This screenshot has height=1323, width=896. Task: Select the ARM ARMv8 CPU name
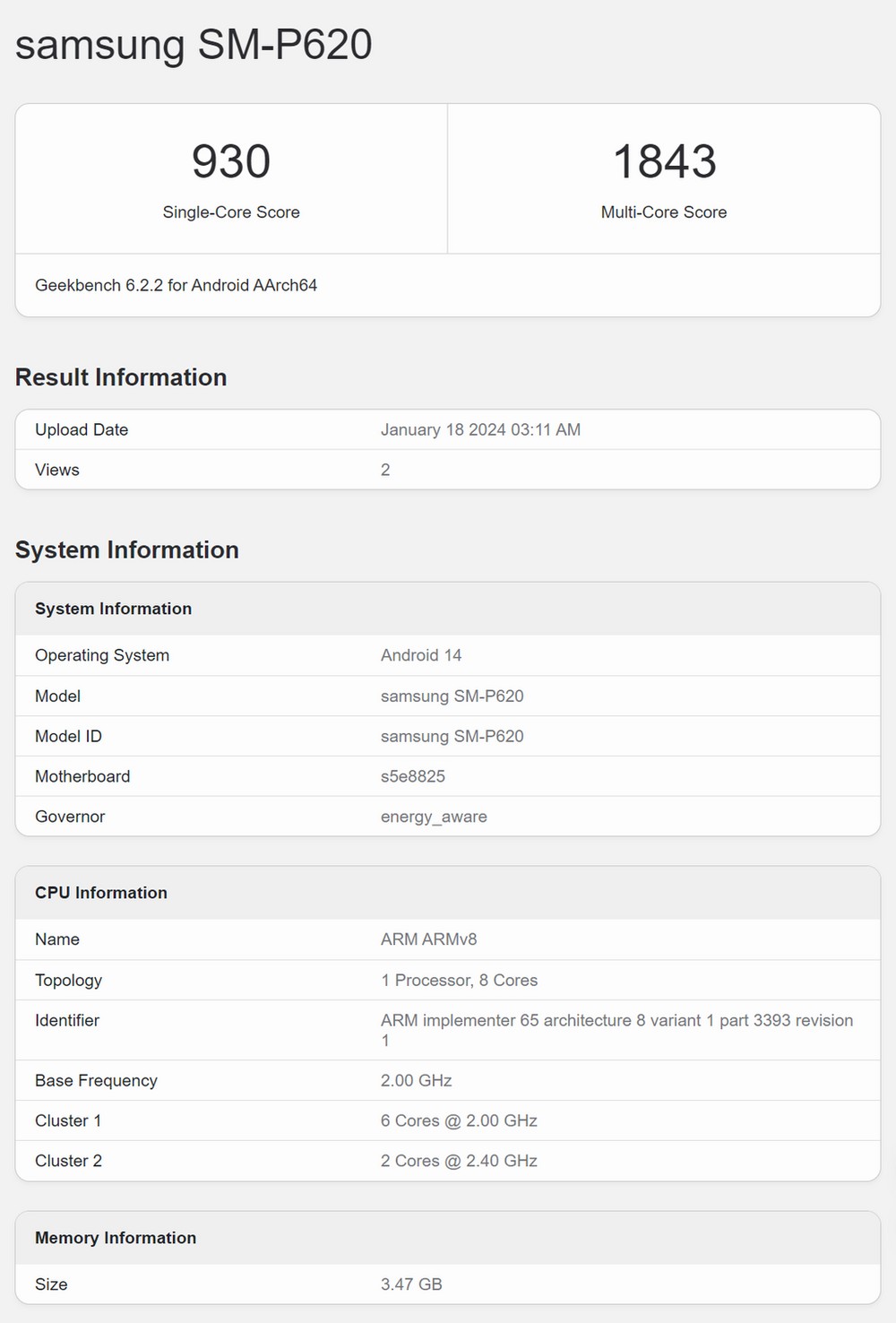click(428, 939)
